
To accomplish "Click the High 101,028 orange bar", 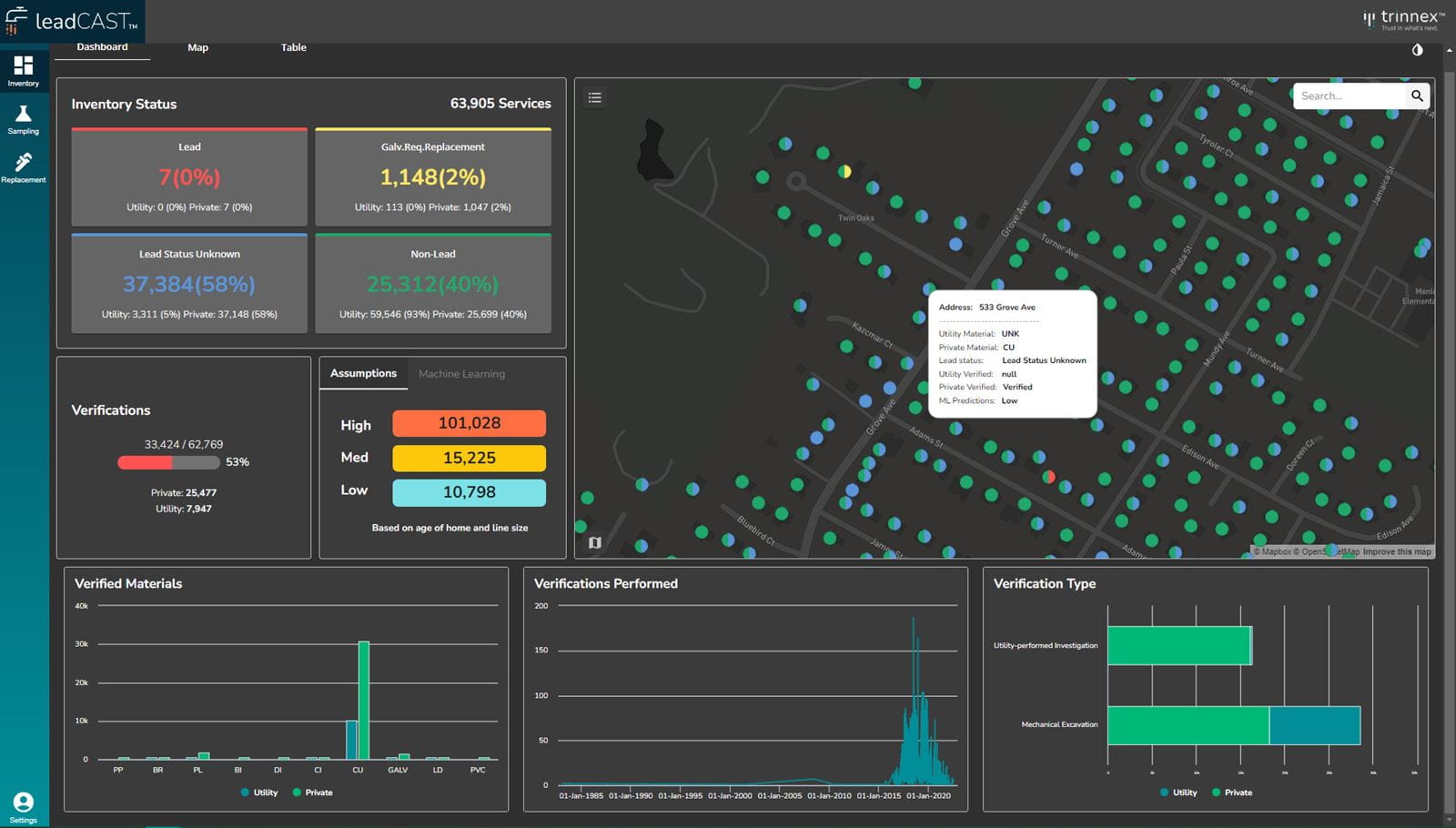I will pyautogui.click(x=469, y=423).
